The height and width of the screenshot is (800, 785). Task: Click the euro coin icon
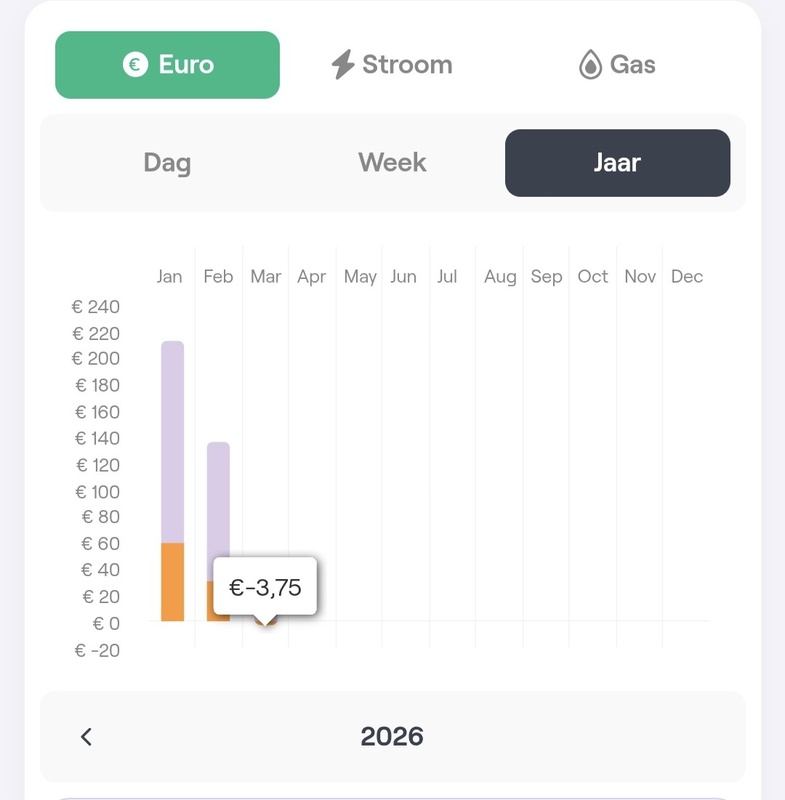point(135,65)
